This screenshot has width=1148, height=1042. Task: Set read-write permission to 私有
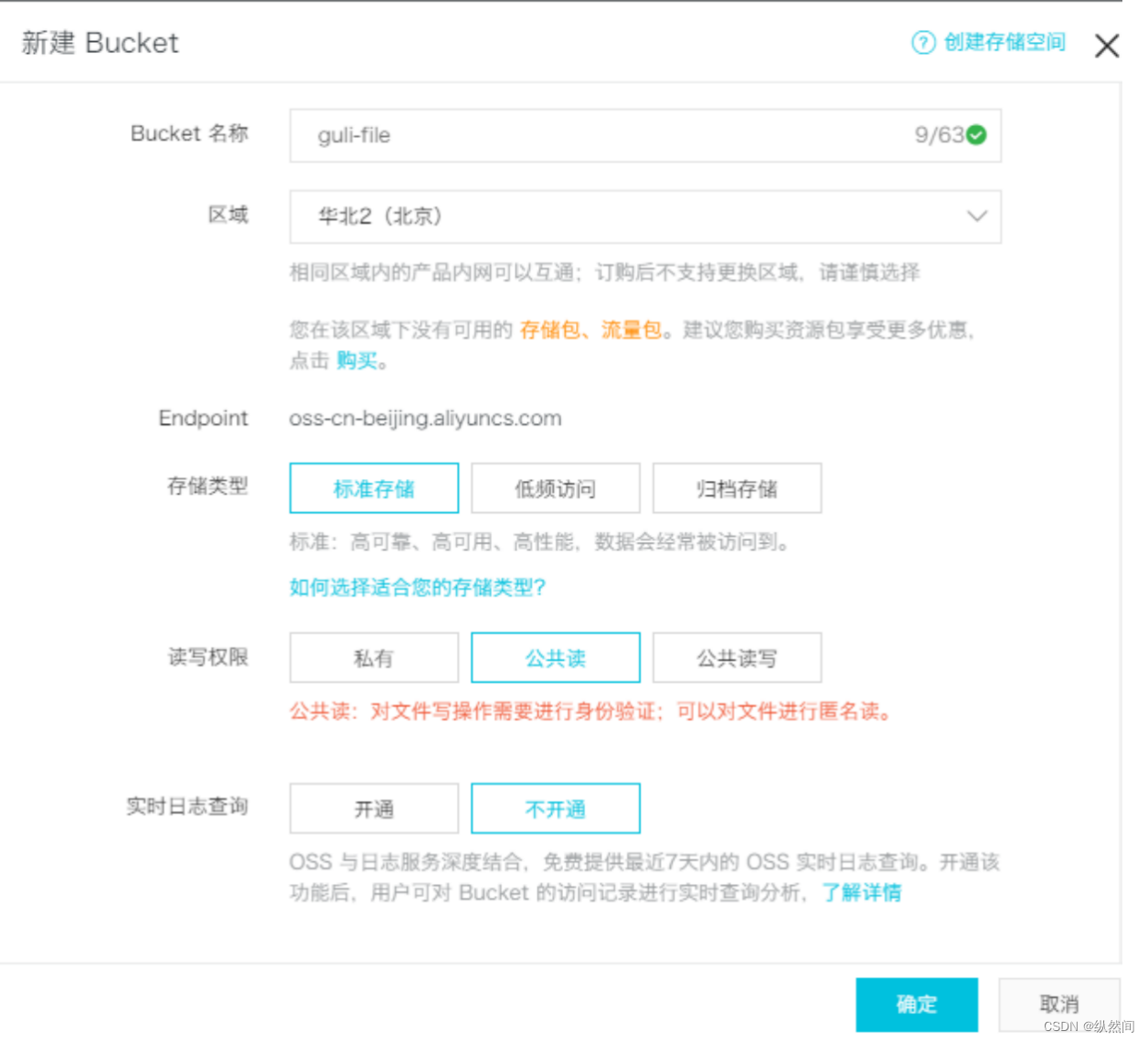[x=374, y=657]
